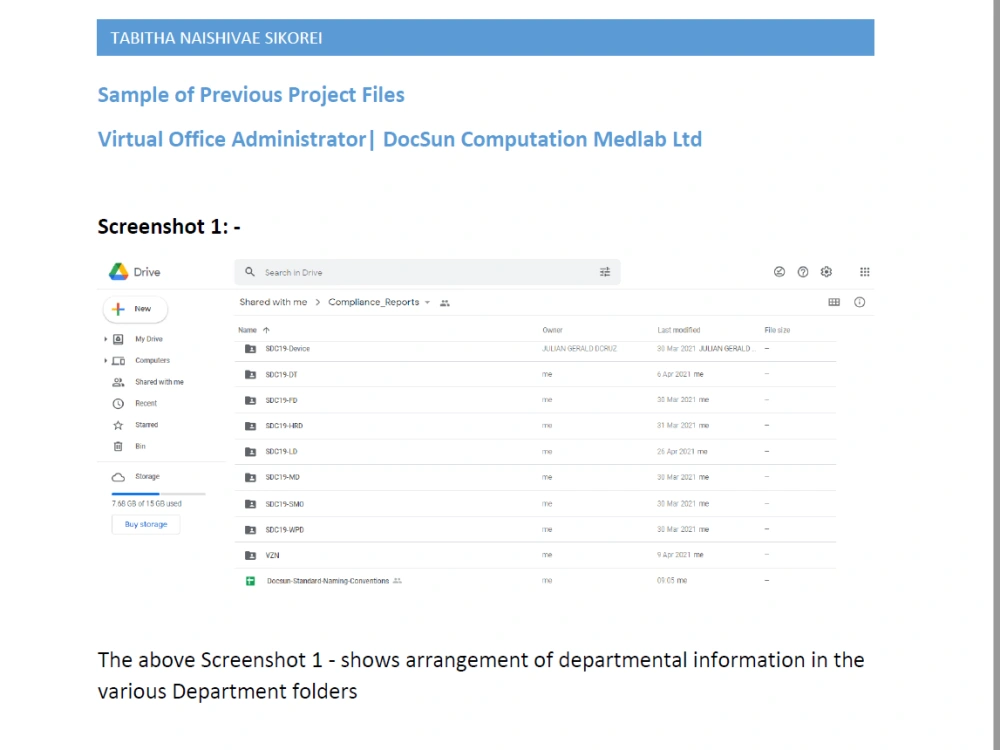Open the Compliance_Reports folder dropdown menu

428,302
